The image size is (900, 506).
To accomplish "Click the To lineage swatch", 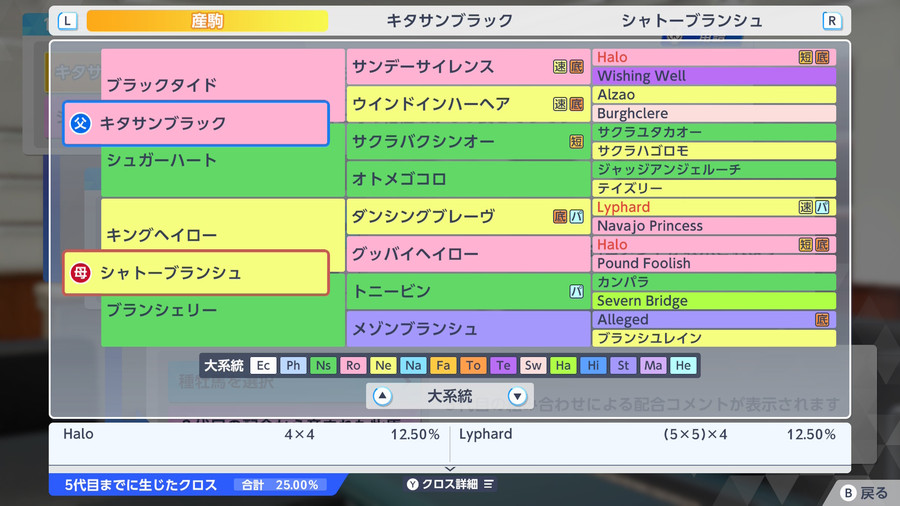I will tap(473, 365).
